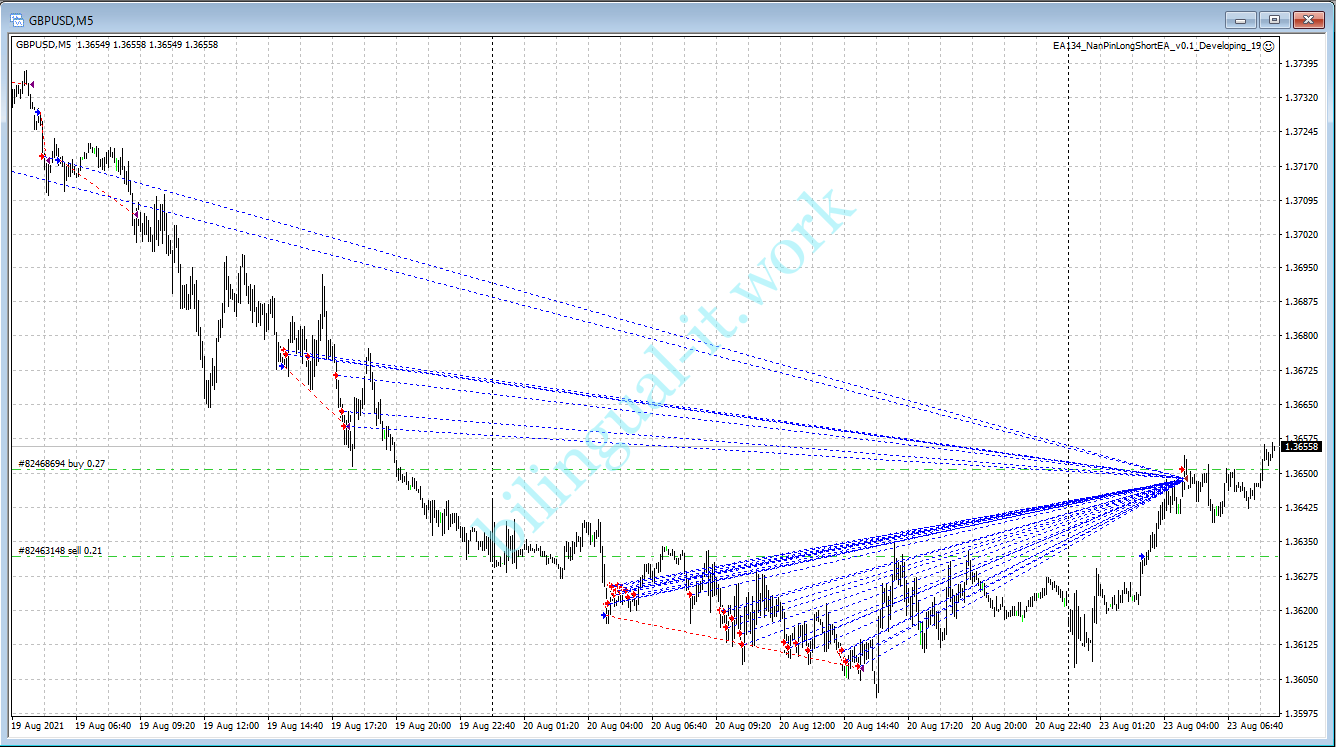Click the purple arrow marker at top-left candles

(32, 83)
